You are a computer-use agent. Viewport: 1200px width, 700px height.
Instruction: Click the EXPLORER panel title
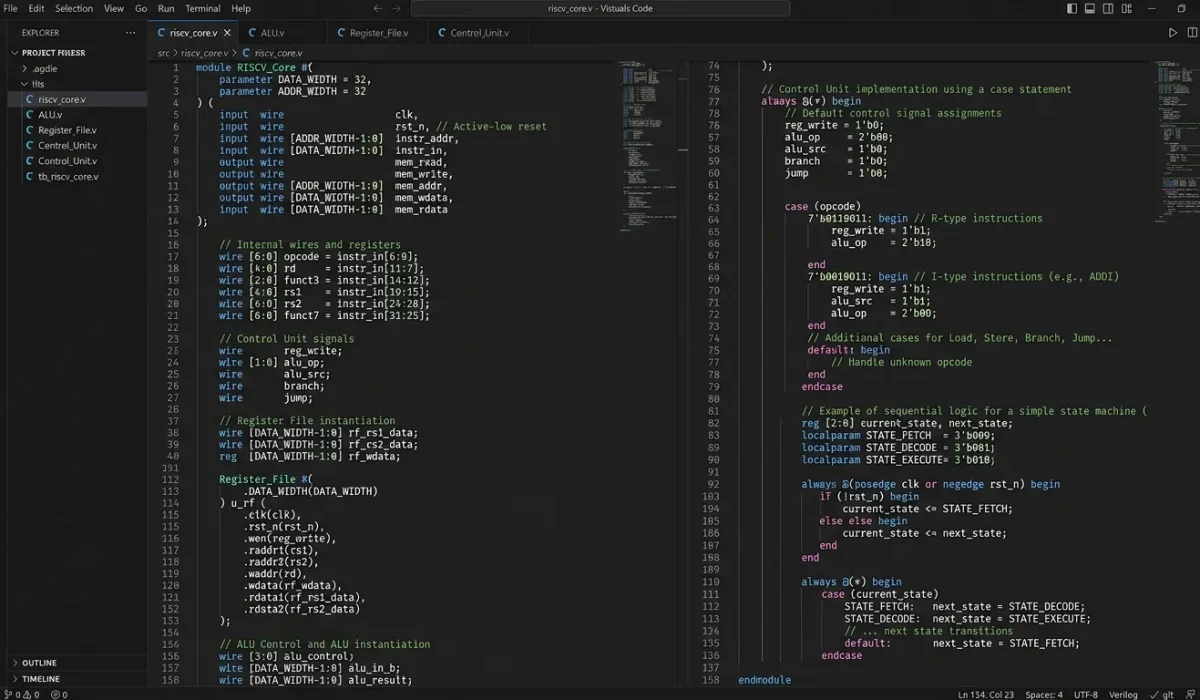pyautogui.click(x=41, y=33)
